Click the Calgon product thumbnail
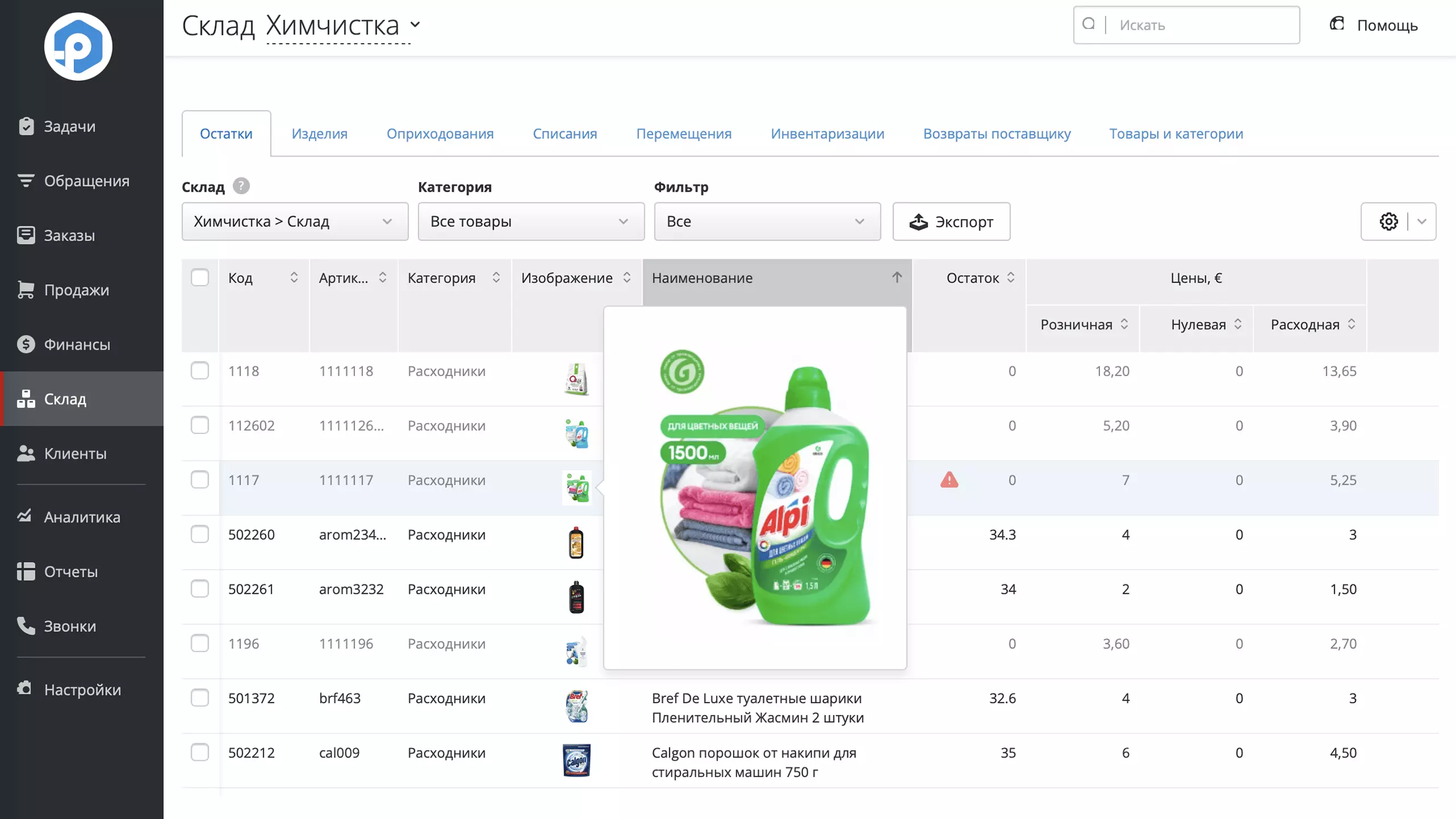The width and height of the screenshot is (1456, 819). 577,760
